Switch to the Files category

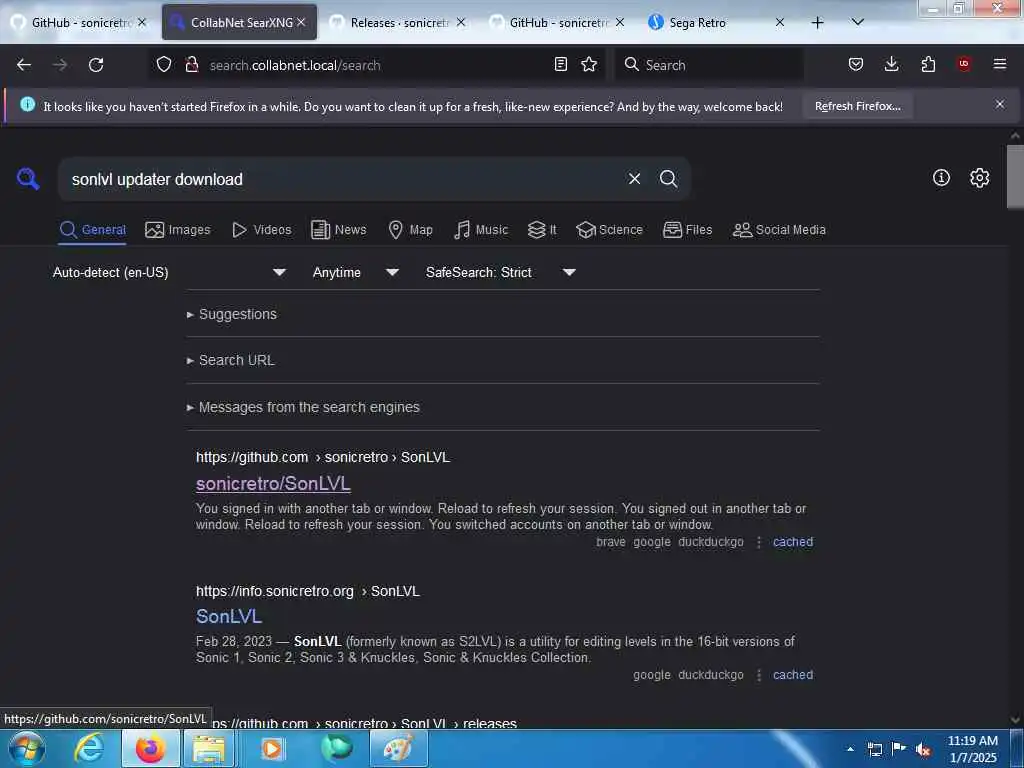tap(687, 230)
